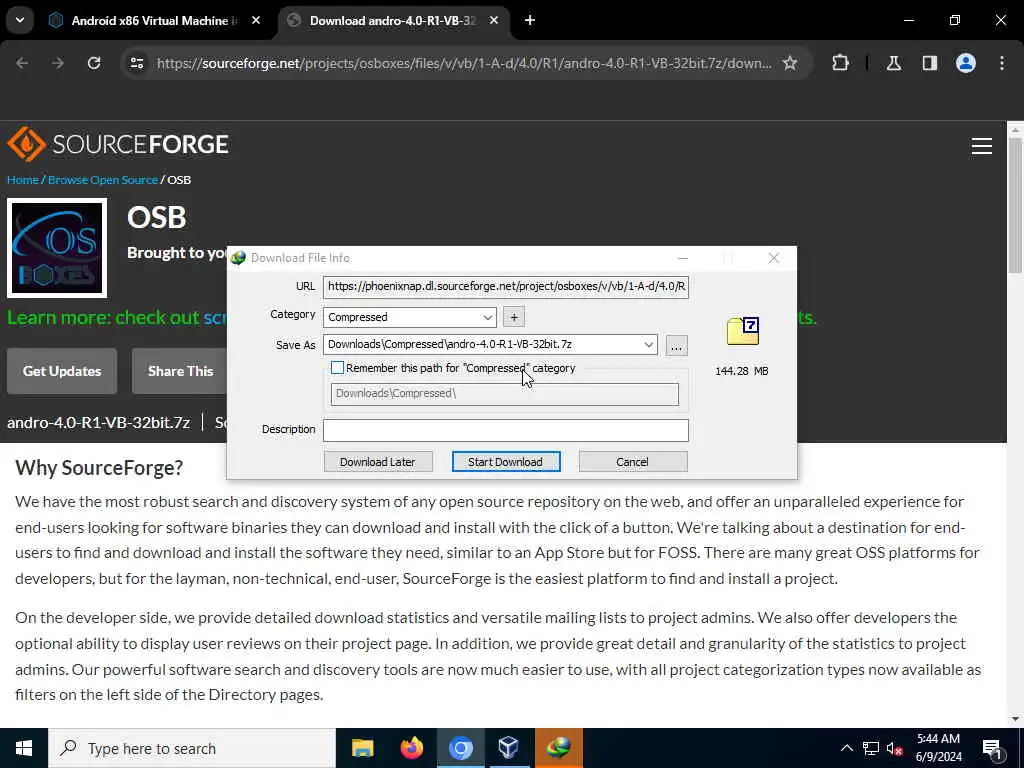Enable Remember this path checkbox
This screenshot has height=768, width=1024.
tap(337, 368)
